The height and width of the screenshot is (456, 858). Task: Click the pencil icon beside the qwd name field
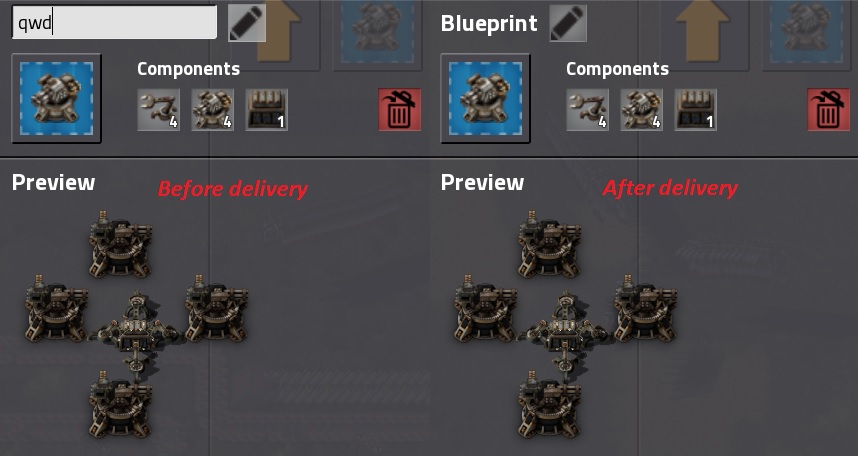click(x=246, y=23)
